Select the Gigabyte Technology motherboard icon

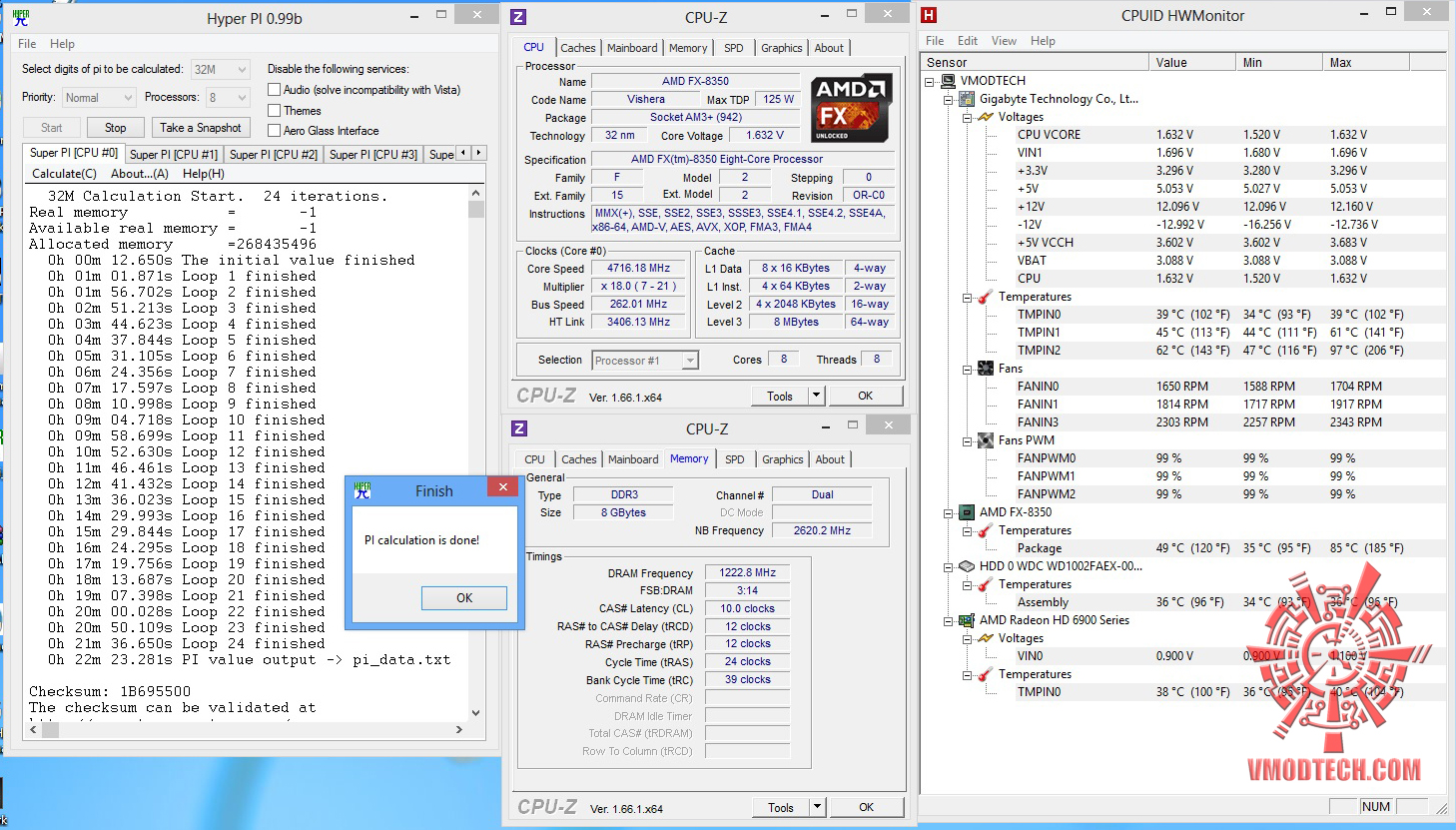[x=967, y=99]
